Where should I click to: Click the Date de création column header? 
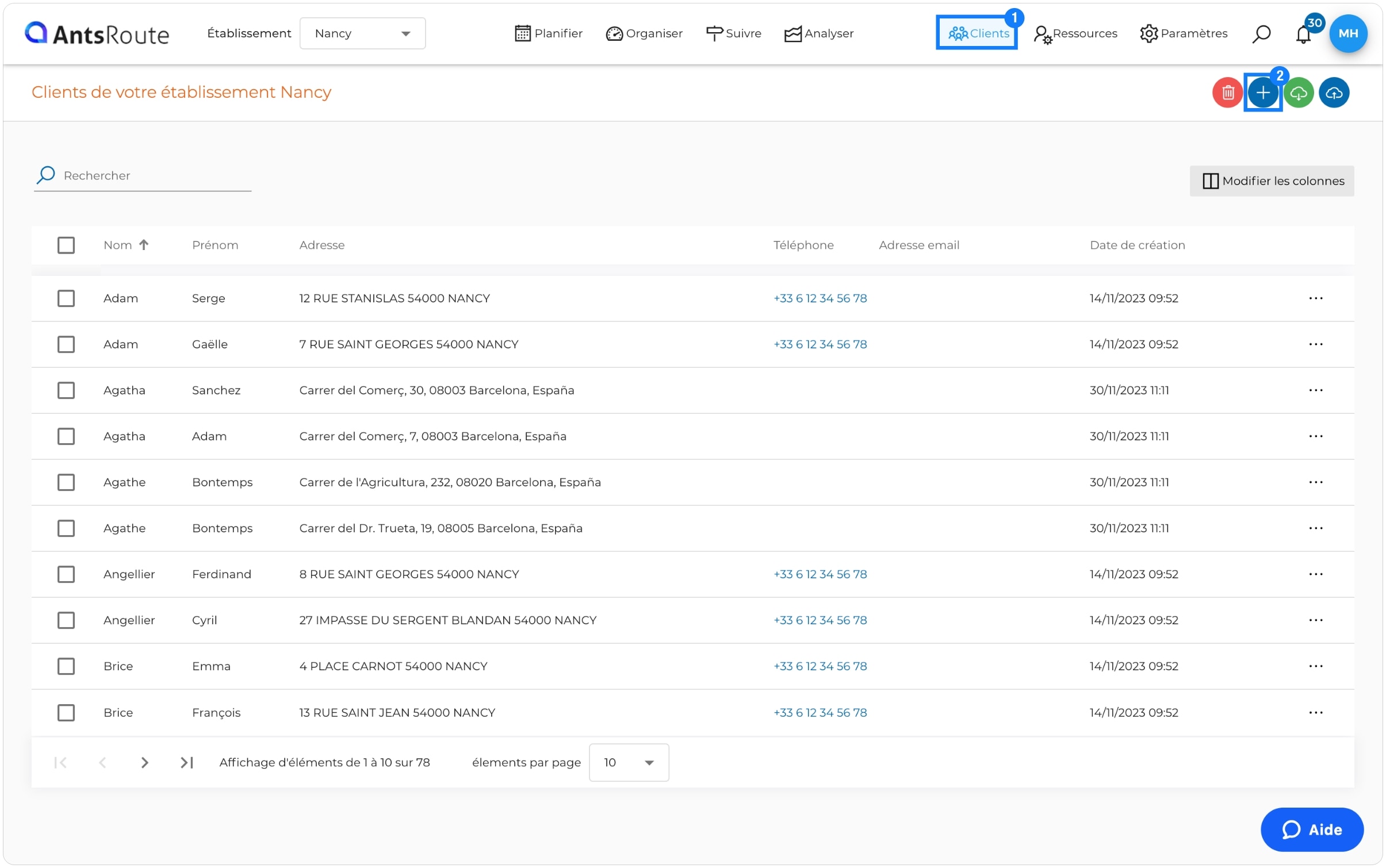tap(1137, 245)
